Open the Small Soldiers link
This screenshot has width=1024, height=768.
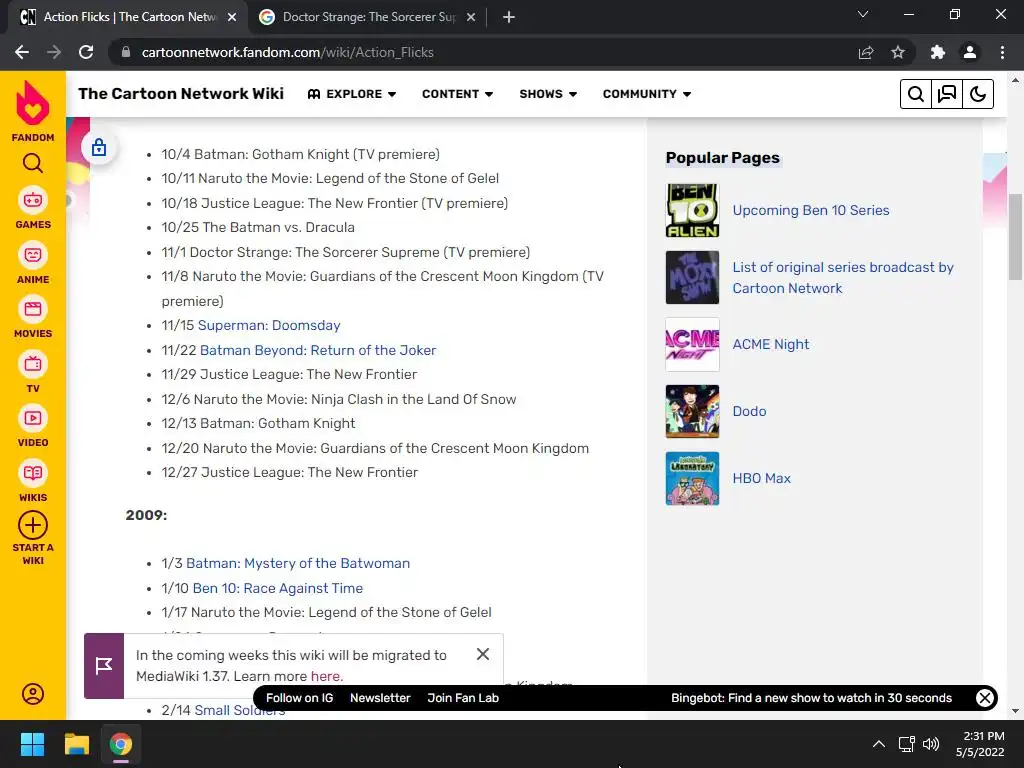pyautogui.click(x=240, y=711)
